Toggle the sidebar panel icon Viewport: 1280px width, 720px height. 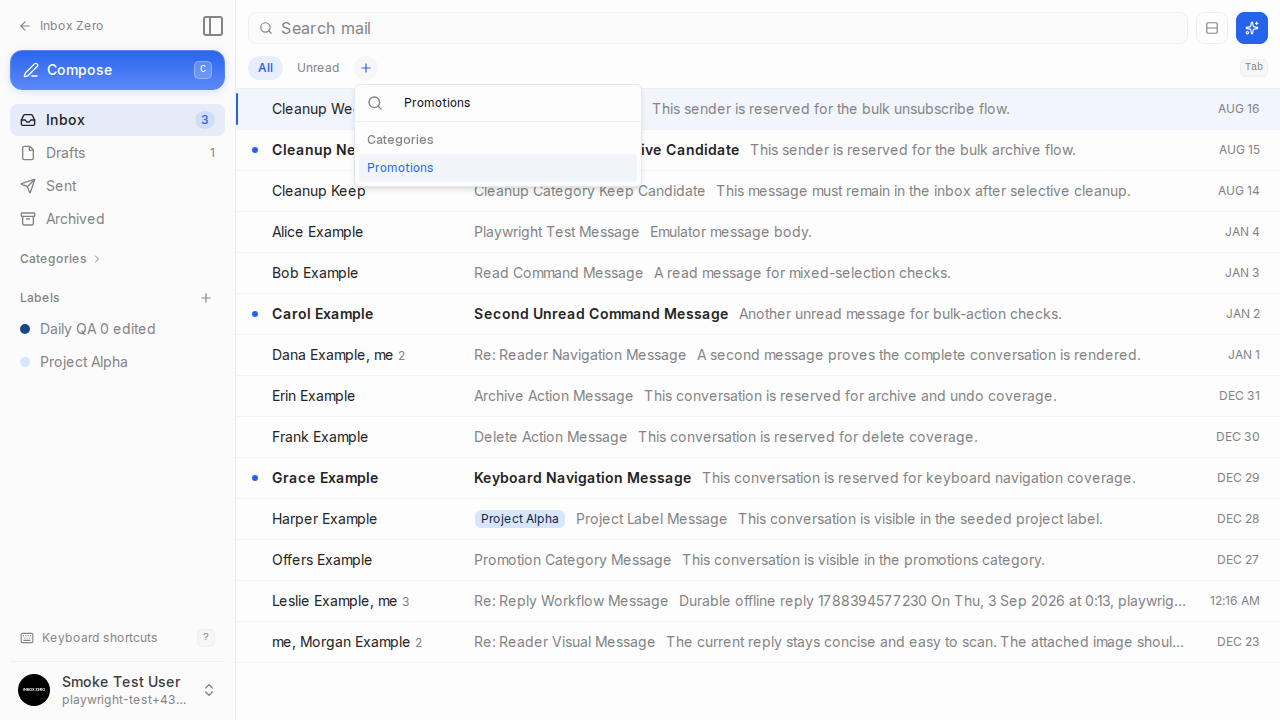coord(212,26)
